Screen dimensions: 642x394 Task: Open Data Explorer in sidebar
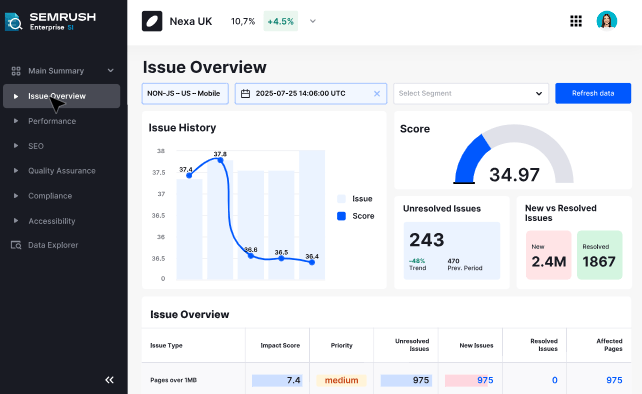(x=53, y=245)
